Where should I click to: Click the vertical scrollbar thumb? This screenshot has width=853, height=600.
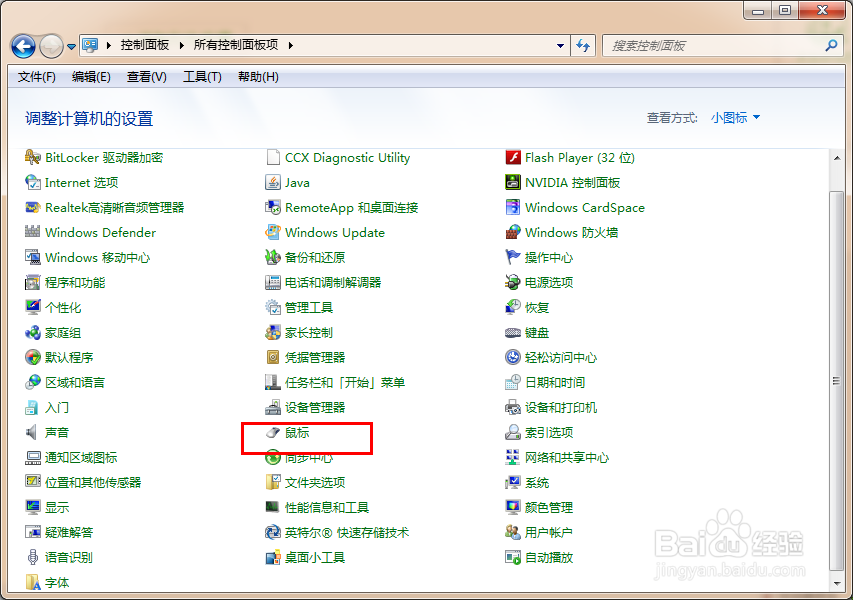(837, 381)
